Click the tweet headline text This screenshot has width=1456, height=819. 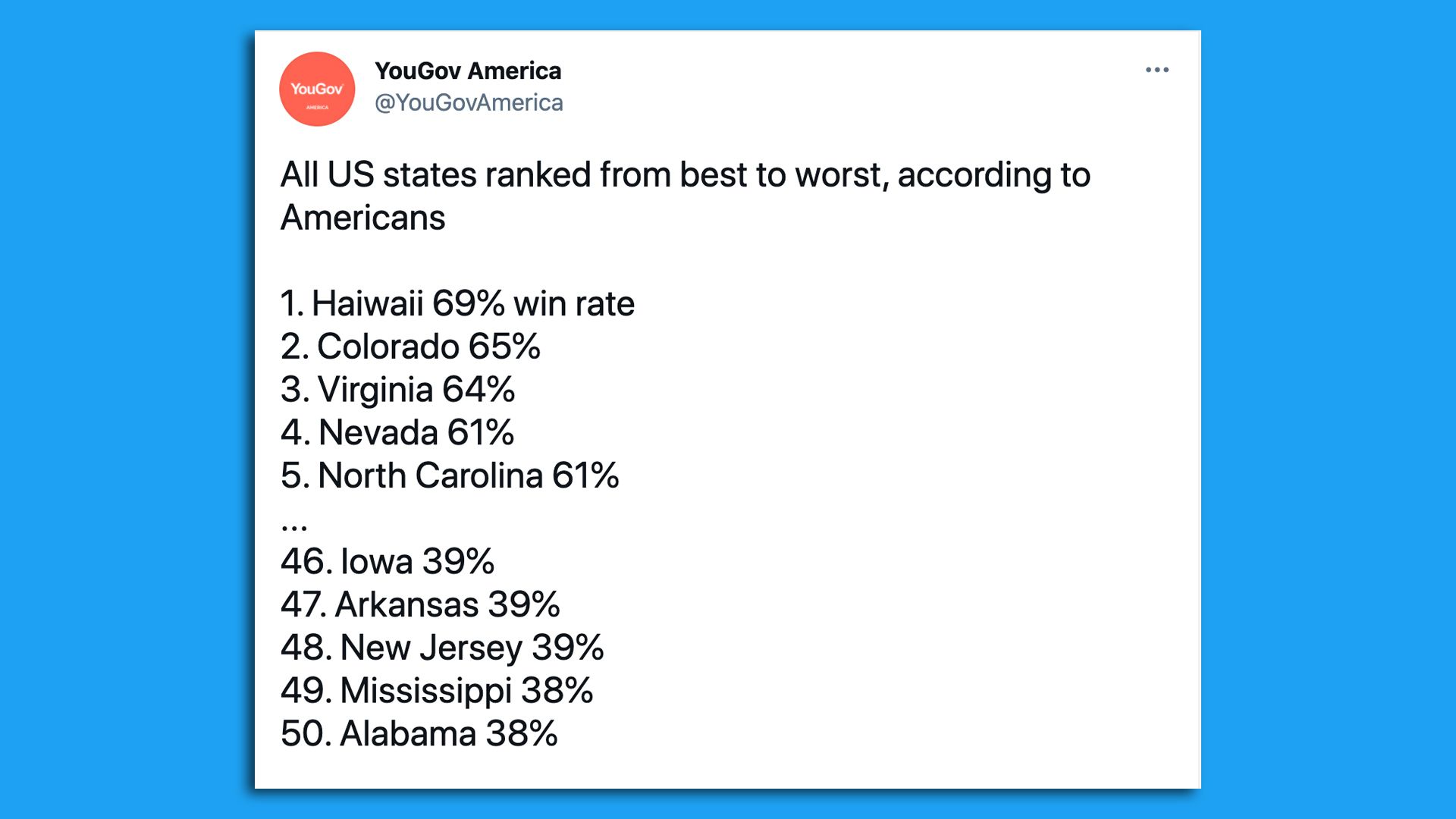click(682, 174)
